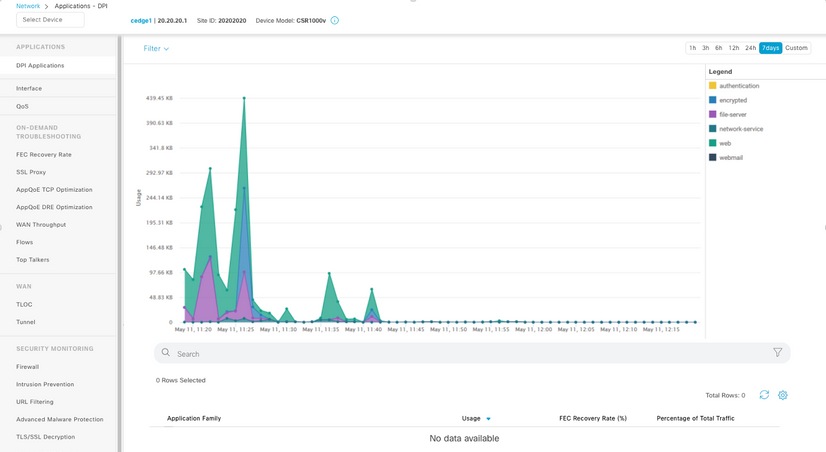Refresh the table with the reload icon
This screenshot has width=826, height=452.
764,395
